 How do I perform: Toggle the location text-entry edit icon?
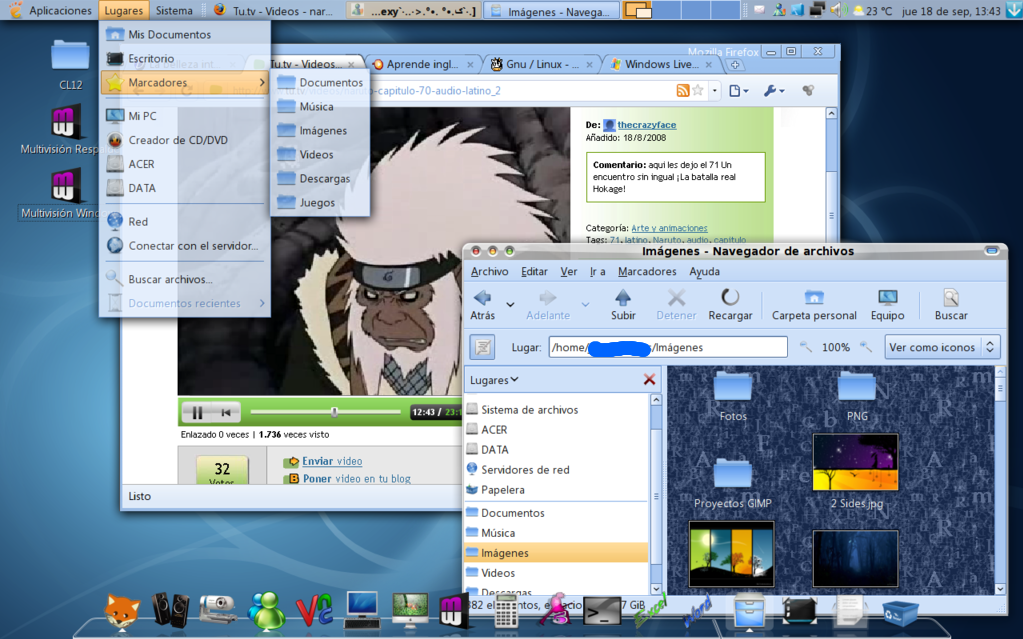[x=483, y=347]
